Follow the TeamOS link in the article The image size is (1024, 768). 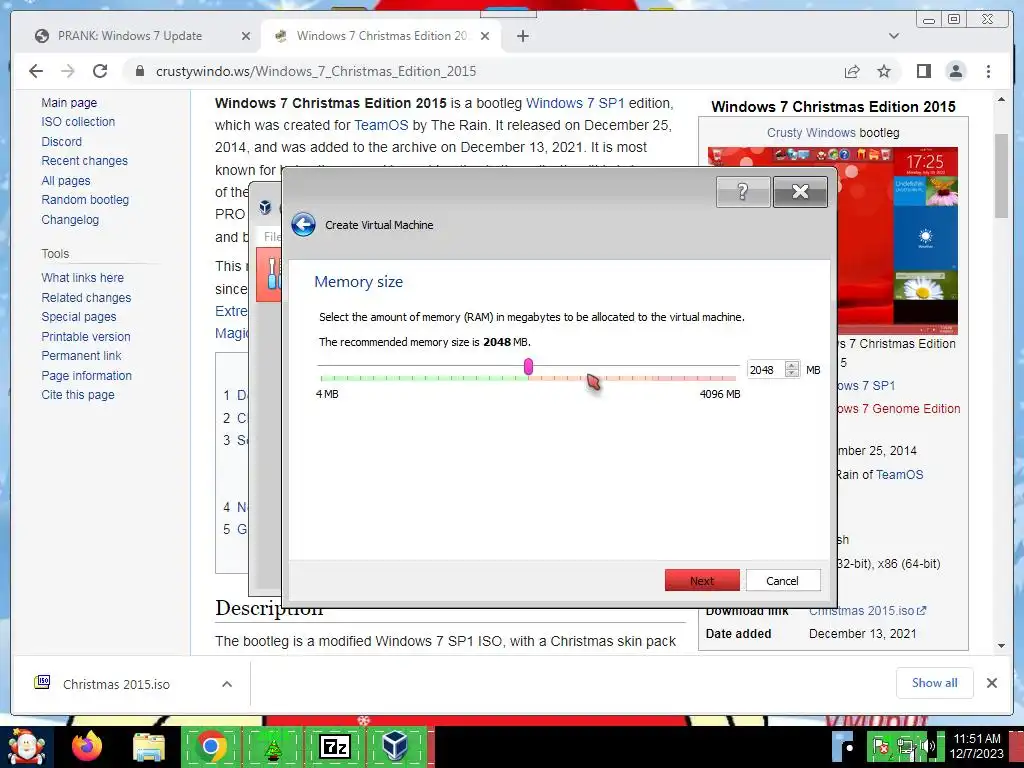point(381,125)
